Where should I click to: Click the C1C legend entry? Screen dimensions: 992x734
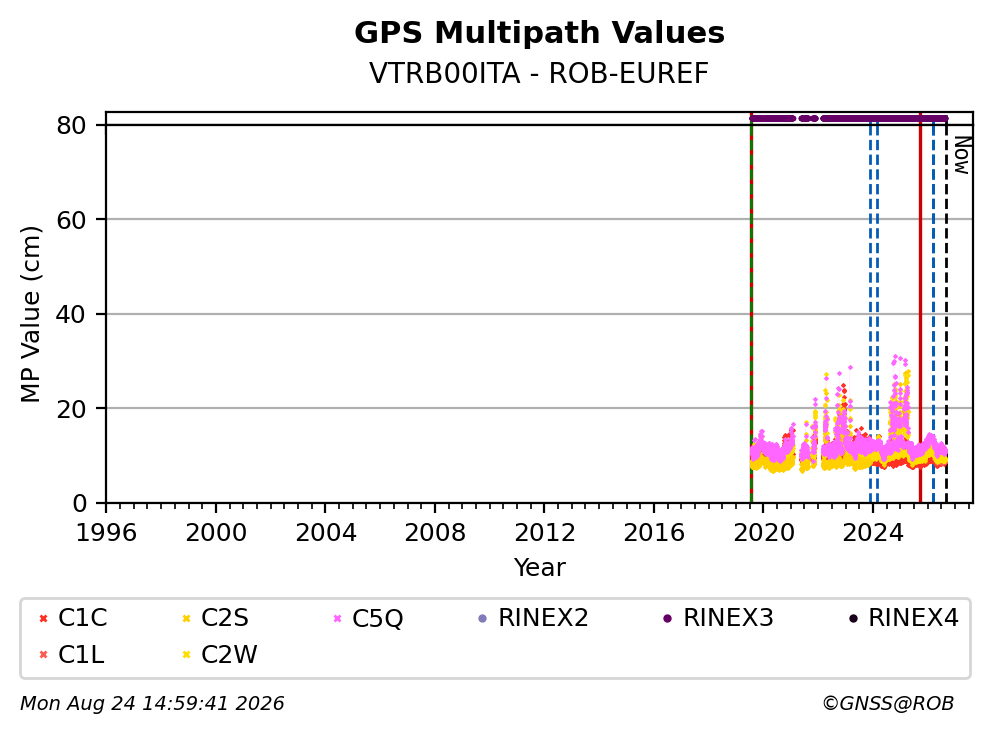pos(73,618)
